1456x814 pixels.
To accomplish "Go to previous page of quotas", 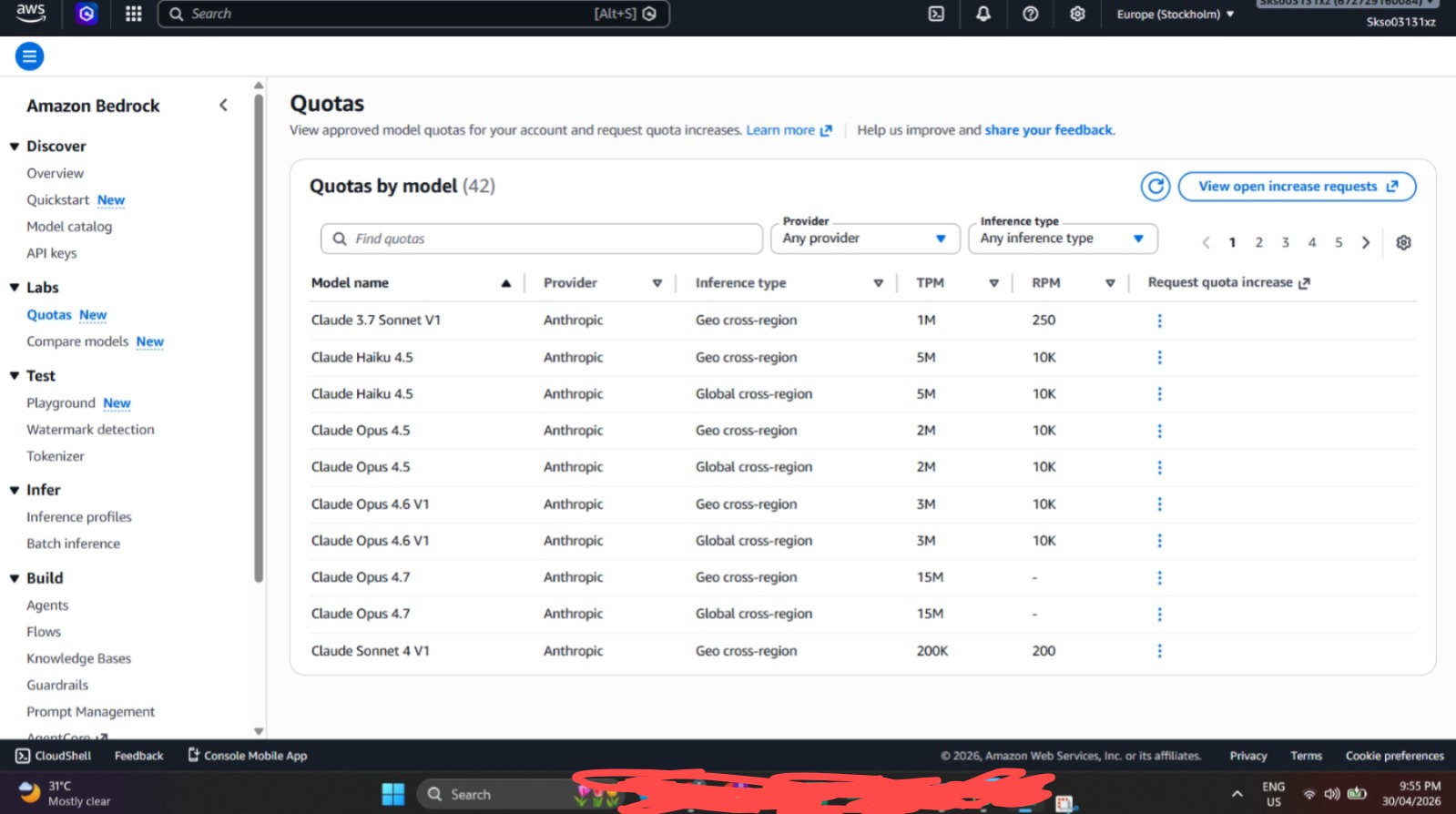I will 1206,242.
